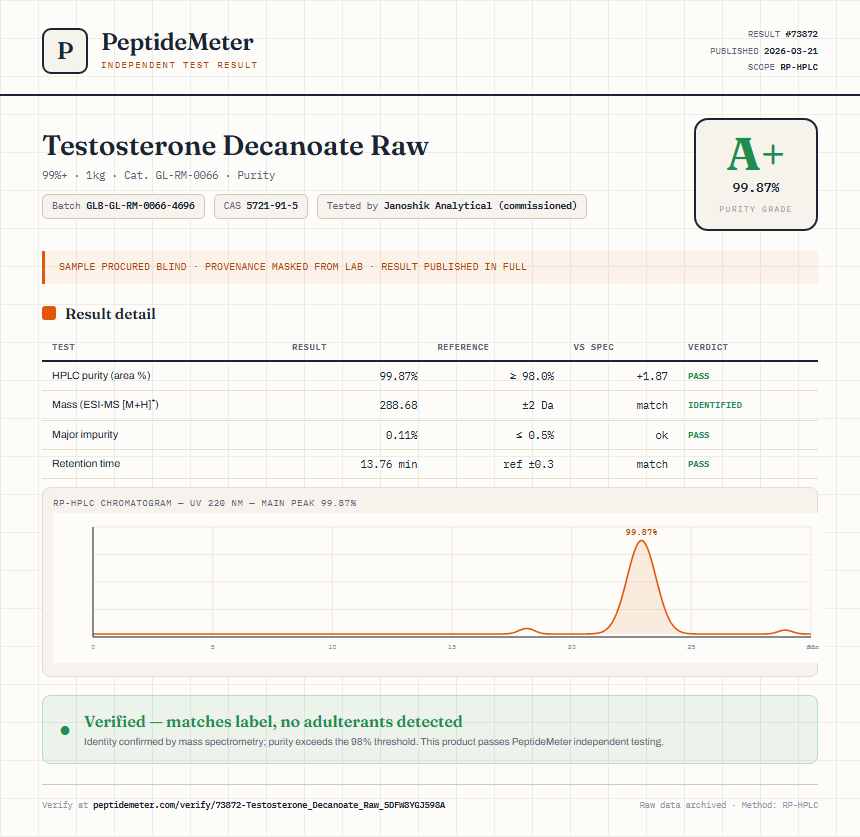Image resolution: width=860 pixels, height=837 pixels.
Task: Click the 99.87% main peak label on chromatogram
Action: coord(641,532)
